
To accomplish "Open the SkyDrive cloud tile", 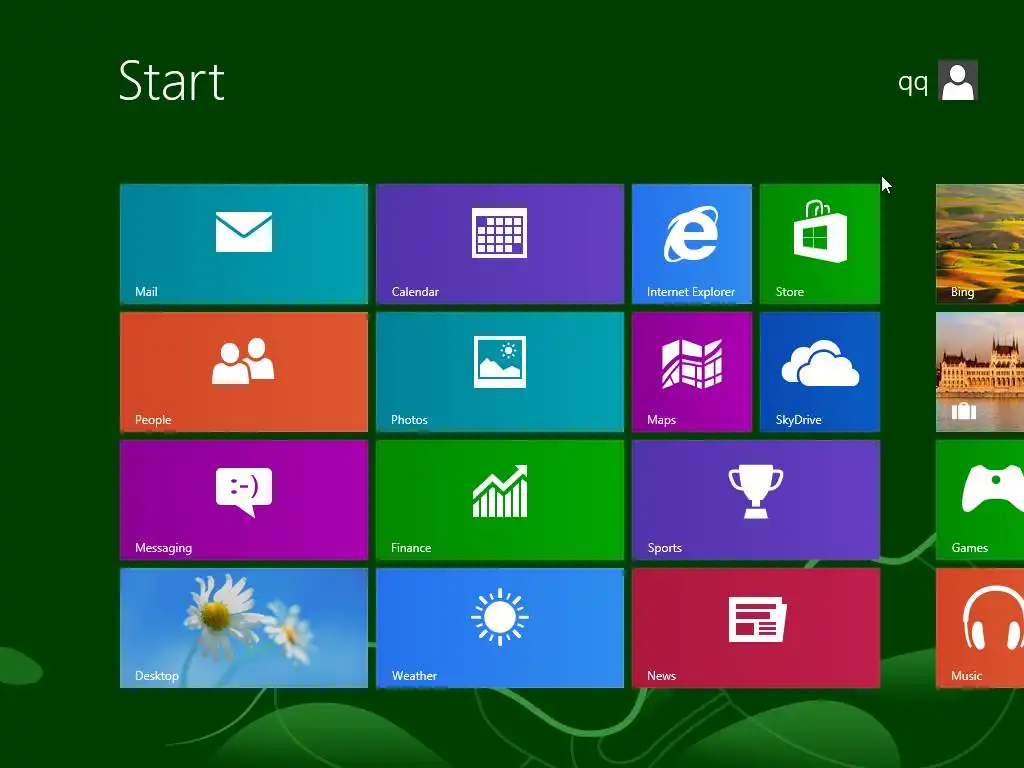I will (820, 372).
